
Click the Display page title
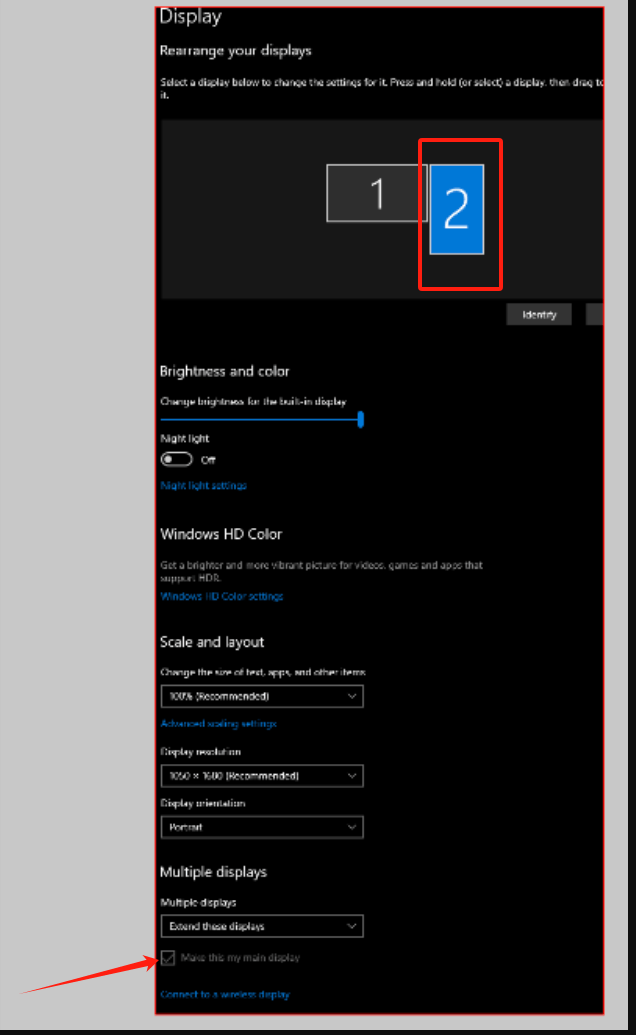pyautogui.click(x=191, y=17)
